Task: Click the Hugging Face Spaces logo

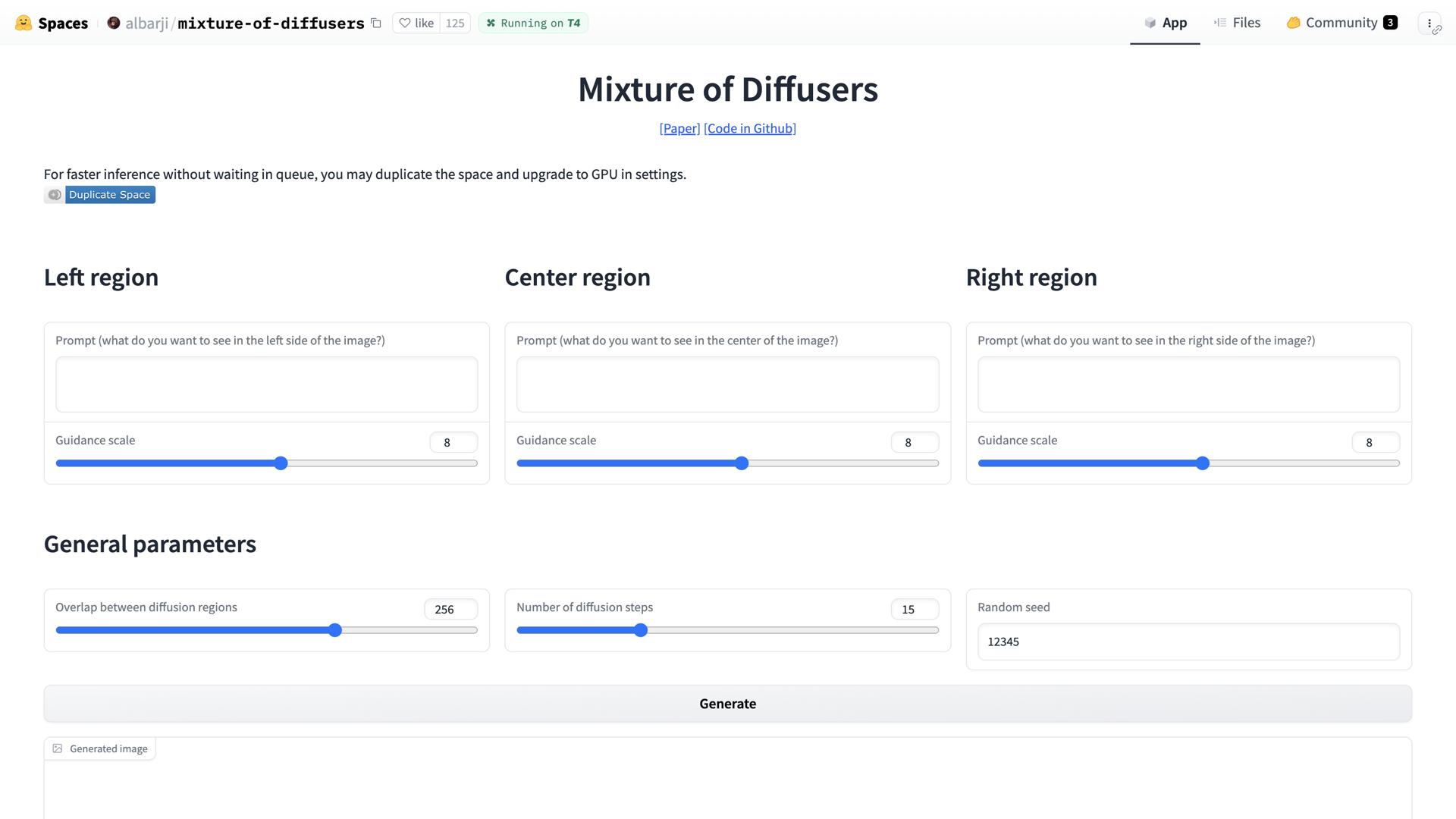Action: tap(24, 23)
